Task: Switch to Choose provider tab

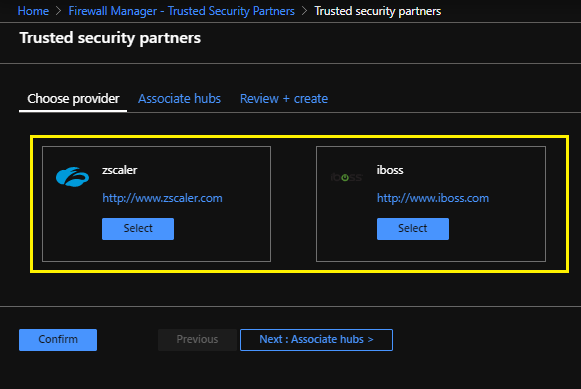Action: [73, 99]
